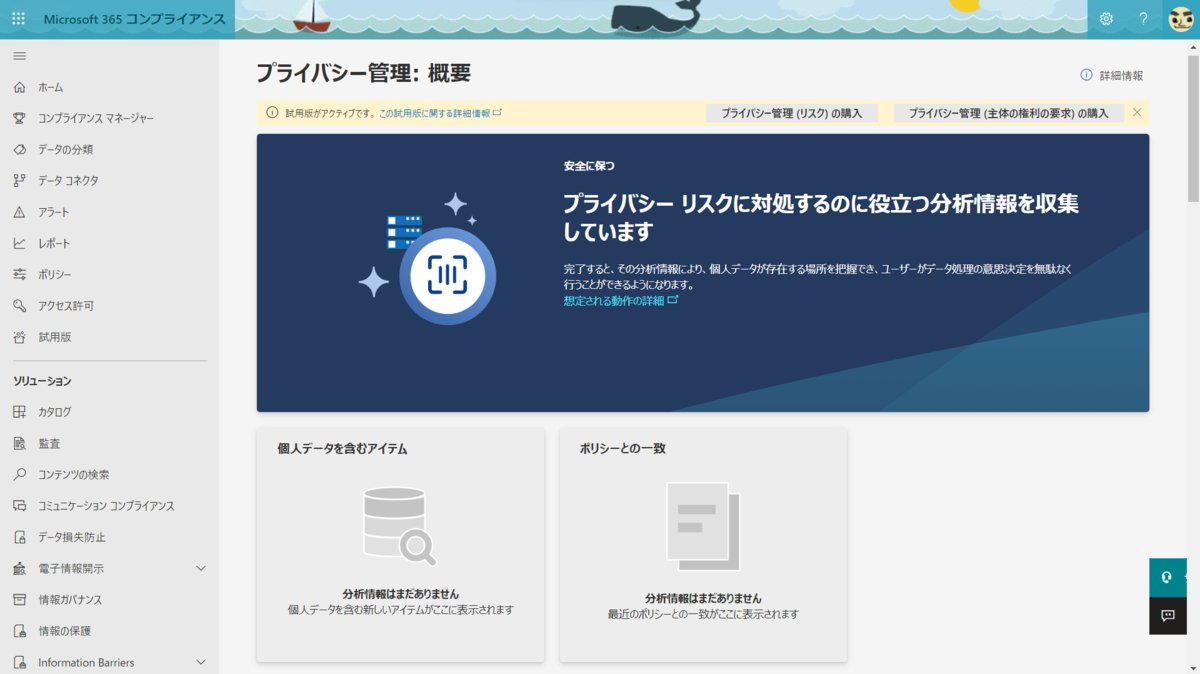
Task: Open settings gear in header
Action: point(1106,19)
